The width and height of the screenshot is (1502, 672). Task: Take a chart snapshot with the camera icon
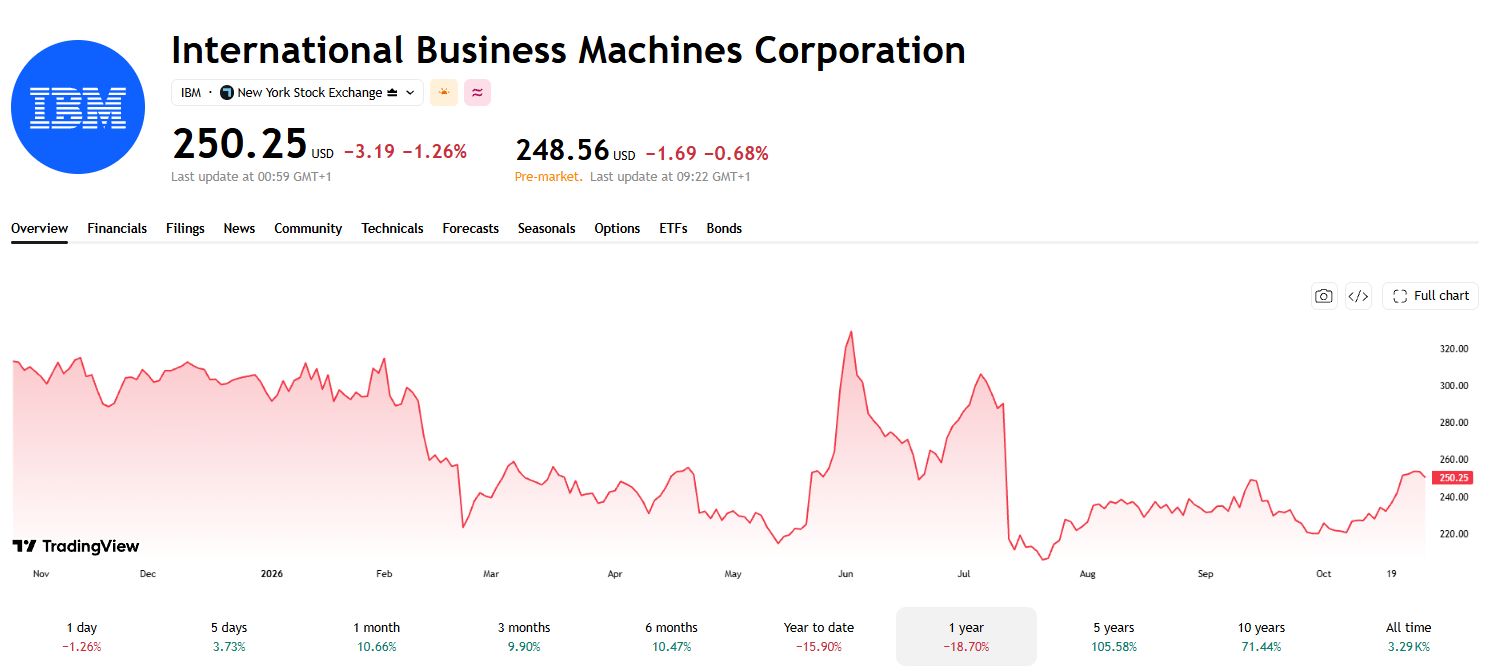[1324, 296]
